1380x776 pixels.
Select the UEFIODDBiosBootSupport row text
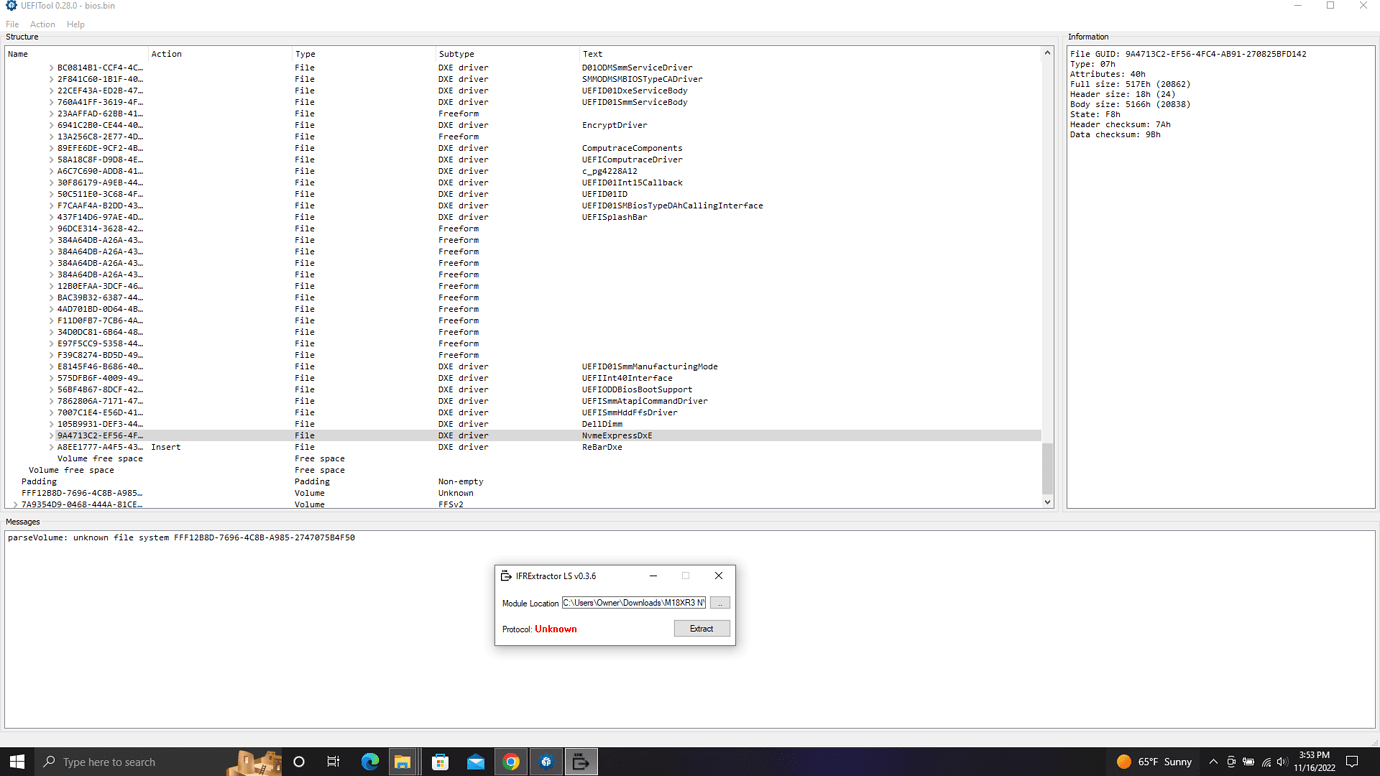pyautogui.click(x=637, y=390)
